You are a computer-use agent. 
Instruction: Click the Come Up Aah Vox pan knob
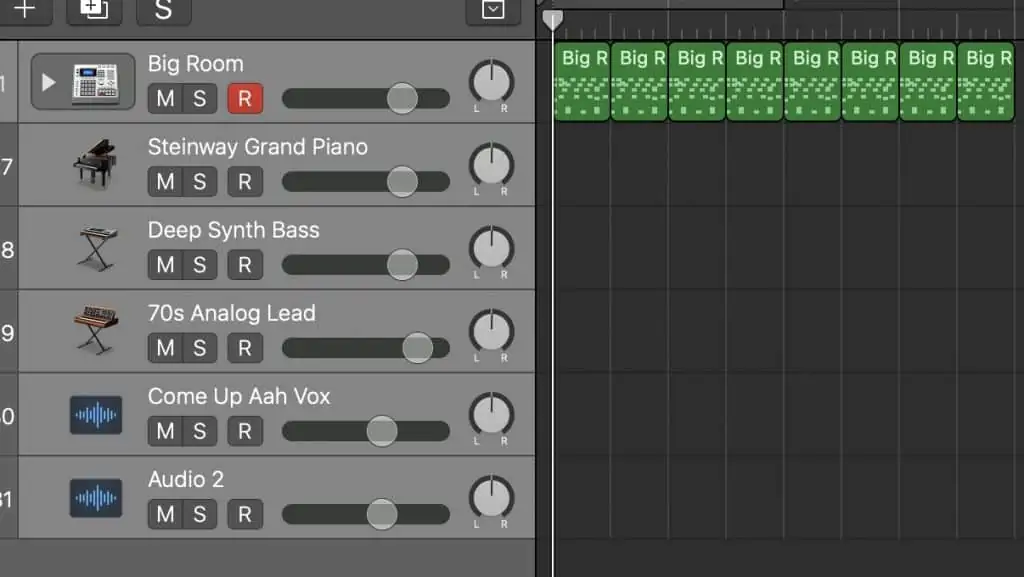(x=491, y=414)
